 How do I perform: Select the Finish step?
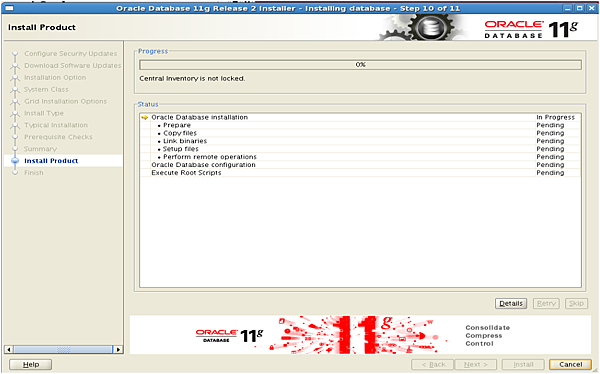tap(34, 173)
